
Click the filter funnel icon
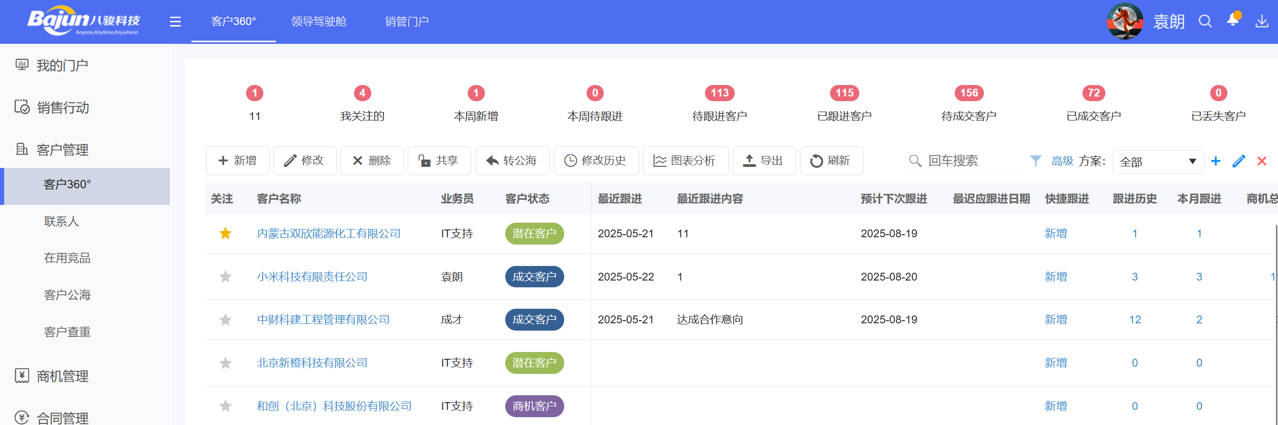(x=1036, y=161)
